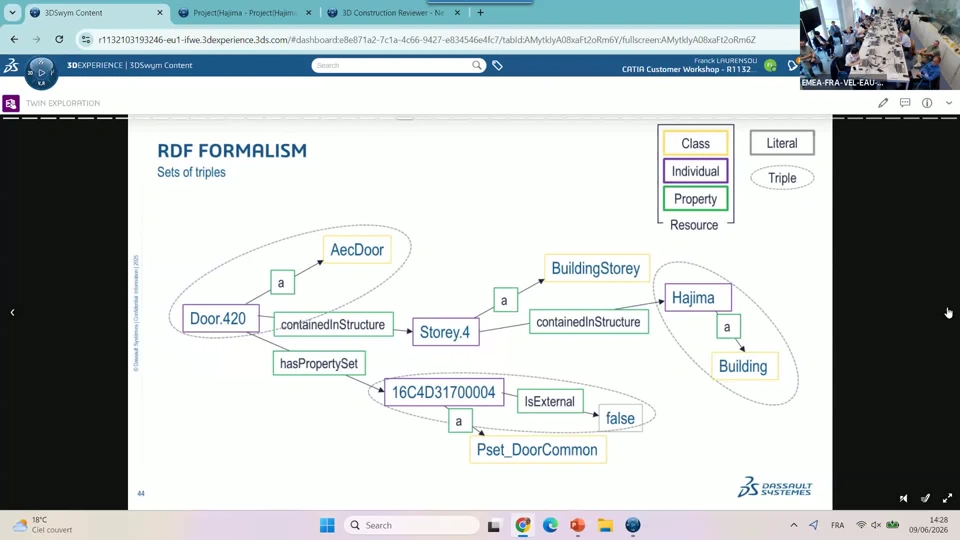
Task: Expand the header options chevron
Action: pyautogui.click(x=948, y=103)
